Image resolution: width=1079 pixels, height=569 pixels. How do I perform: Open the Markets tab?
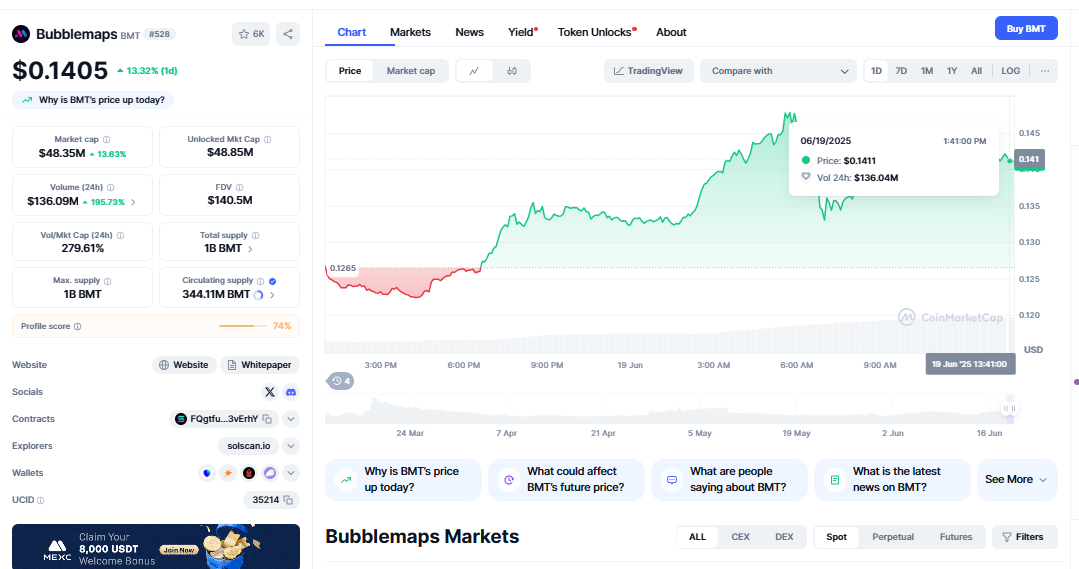tap(410, 32)
